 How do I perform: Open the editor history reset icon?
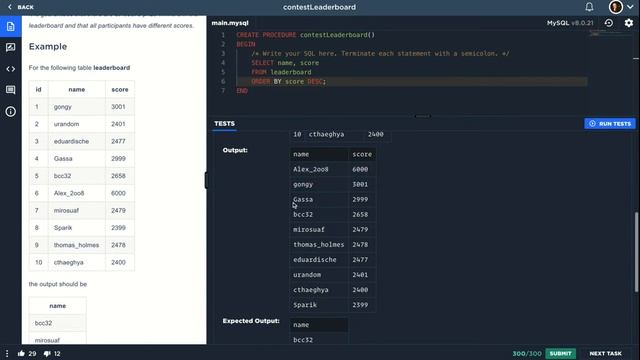pyautogui.click(x=609, y=23)
